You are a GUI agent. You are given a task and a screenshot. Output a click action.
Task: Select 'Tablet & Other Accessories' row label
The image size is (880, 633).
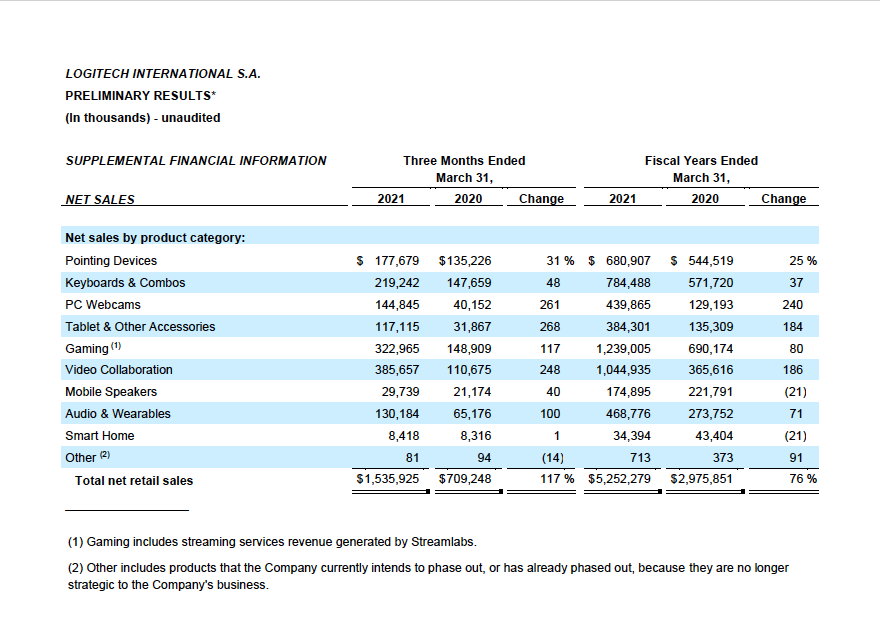click(x=140, y=327)
